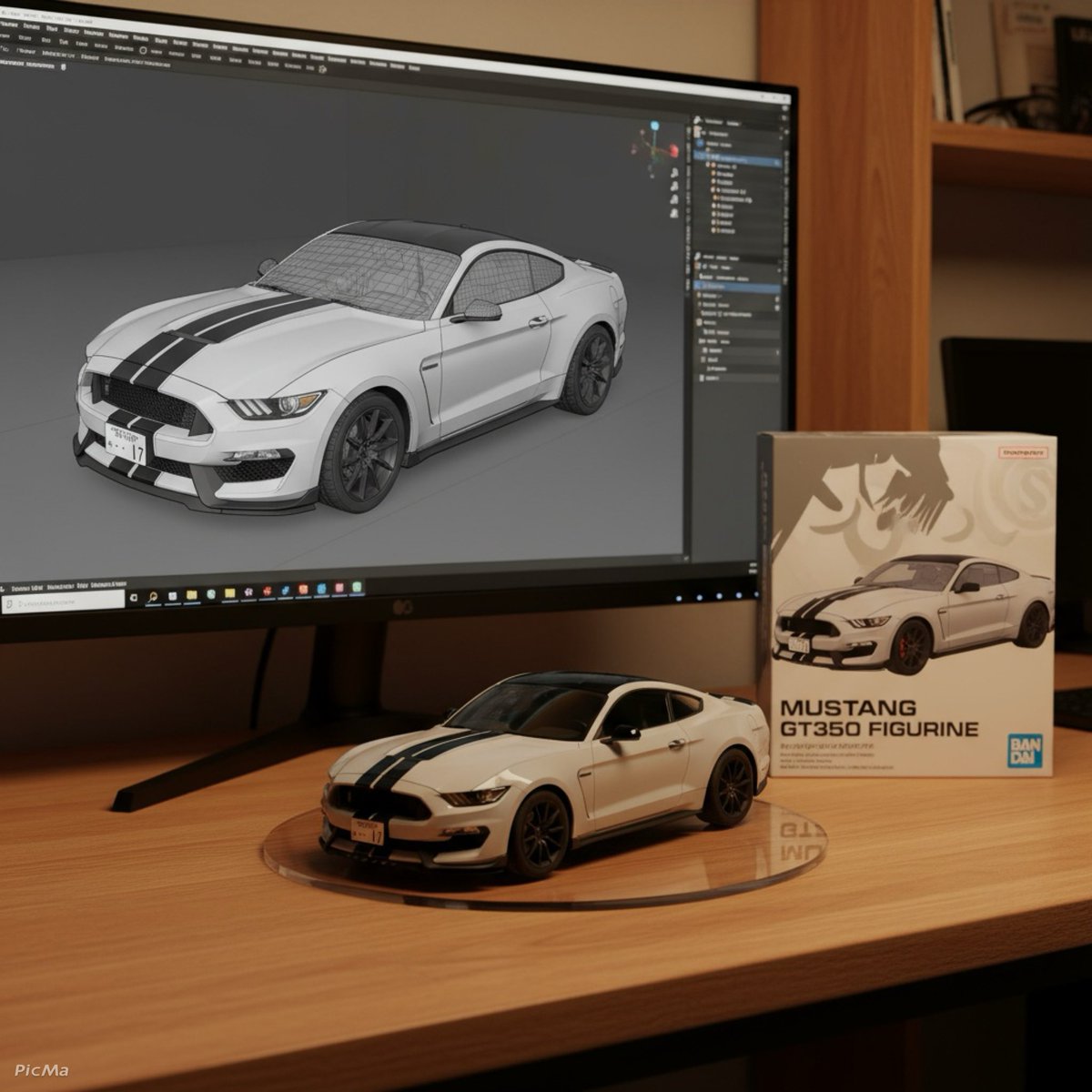Click the bottommost navigation icon below the gizmo
1092x1092 pixels.
(x=674, y=213)
